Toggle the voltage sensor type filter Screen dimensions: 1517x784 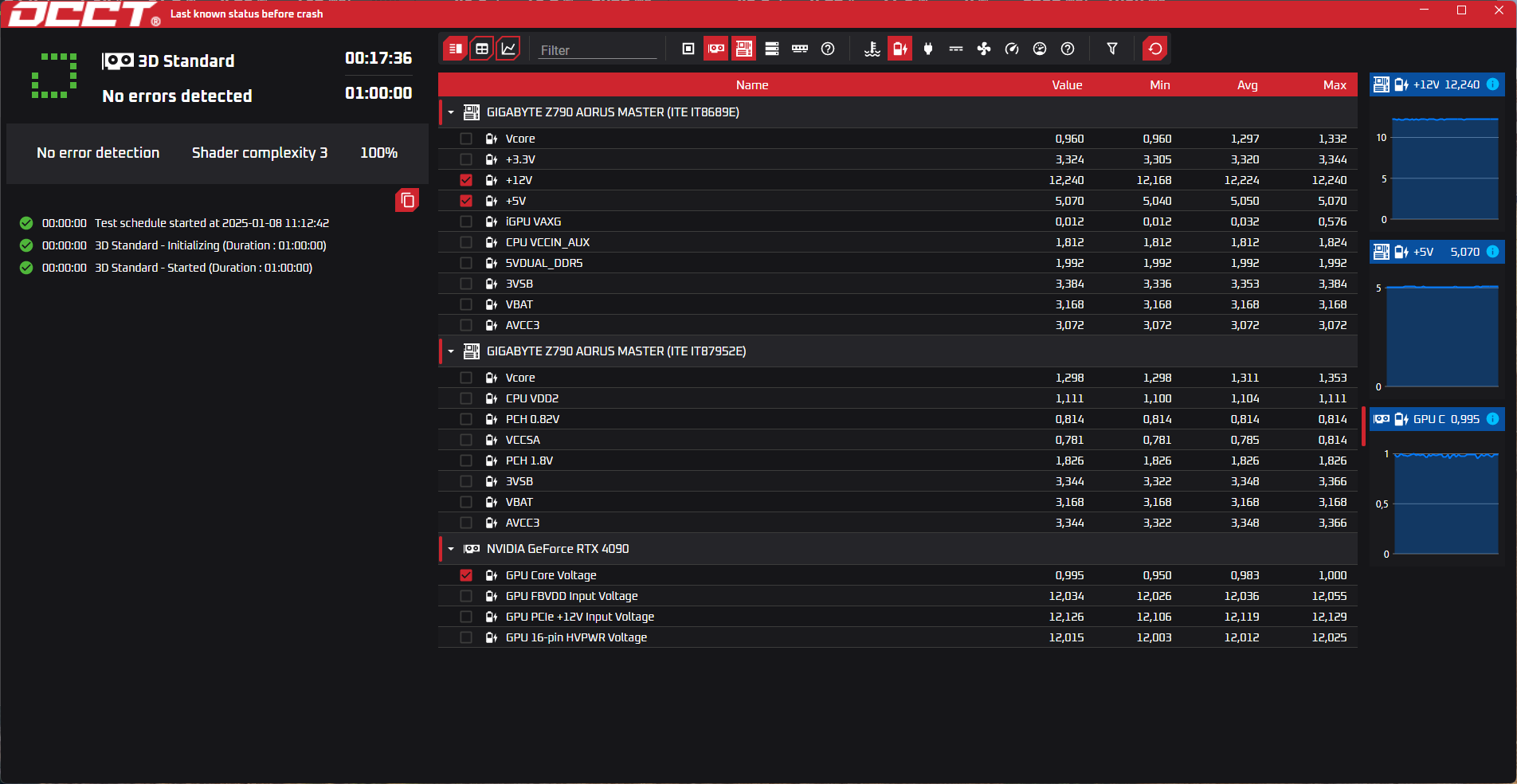pos(900,49)
